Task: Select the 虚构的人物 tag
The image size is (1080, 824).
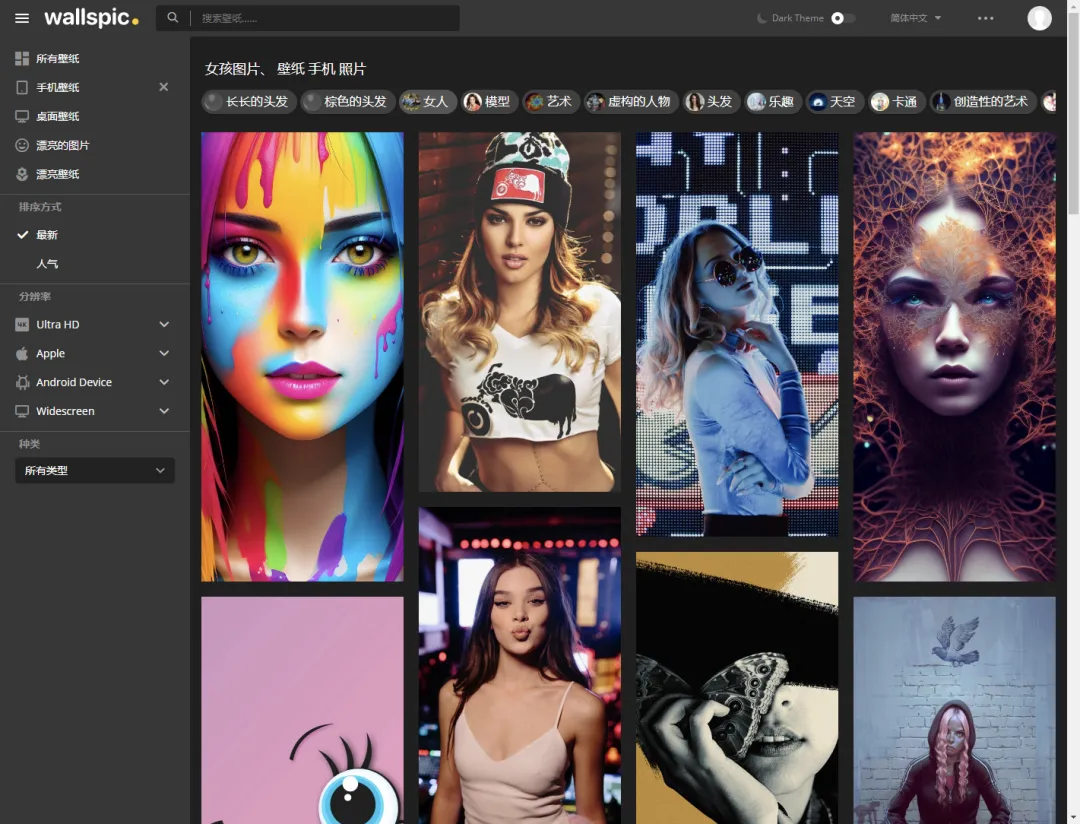Action: [629, 102]
